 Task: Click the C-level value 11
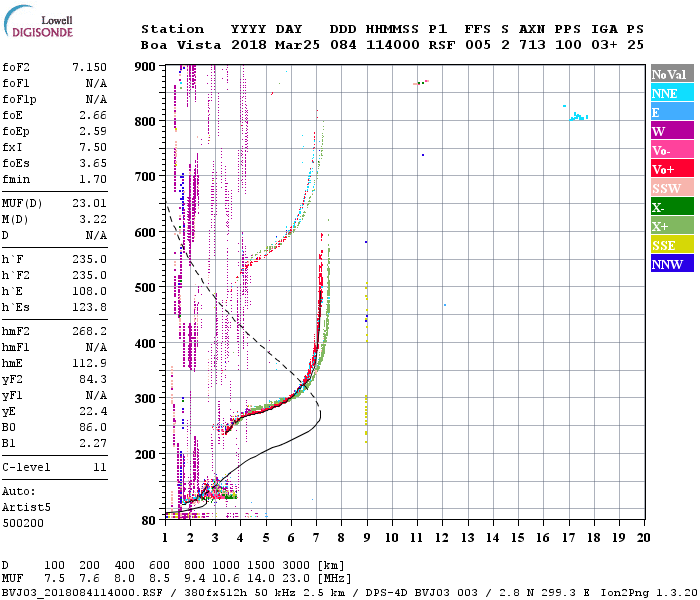[100, 467]
